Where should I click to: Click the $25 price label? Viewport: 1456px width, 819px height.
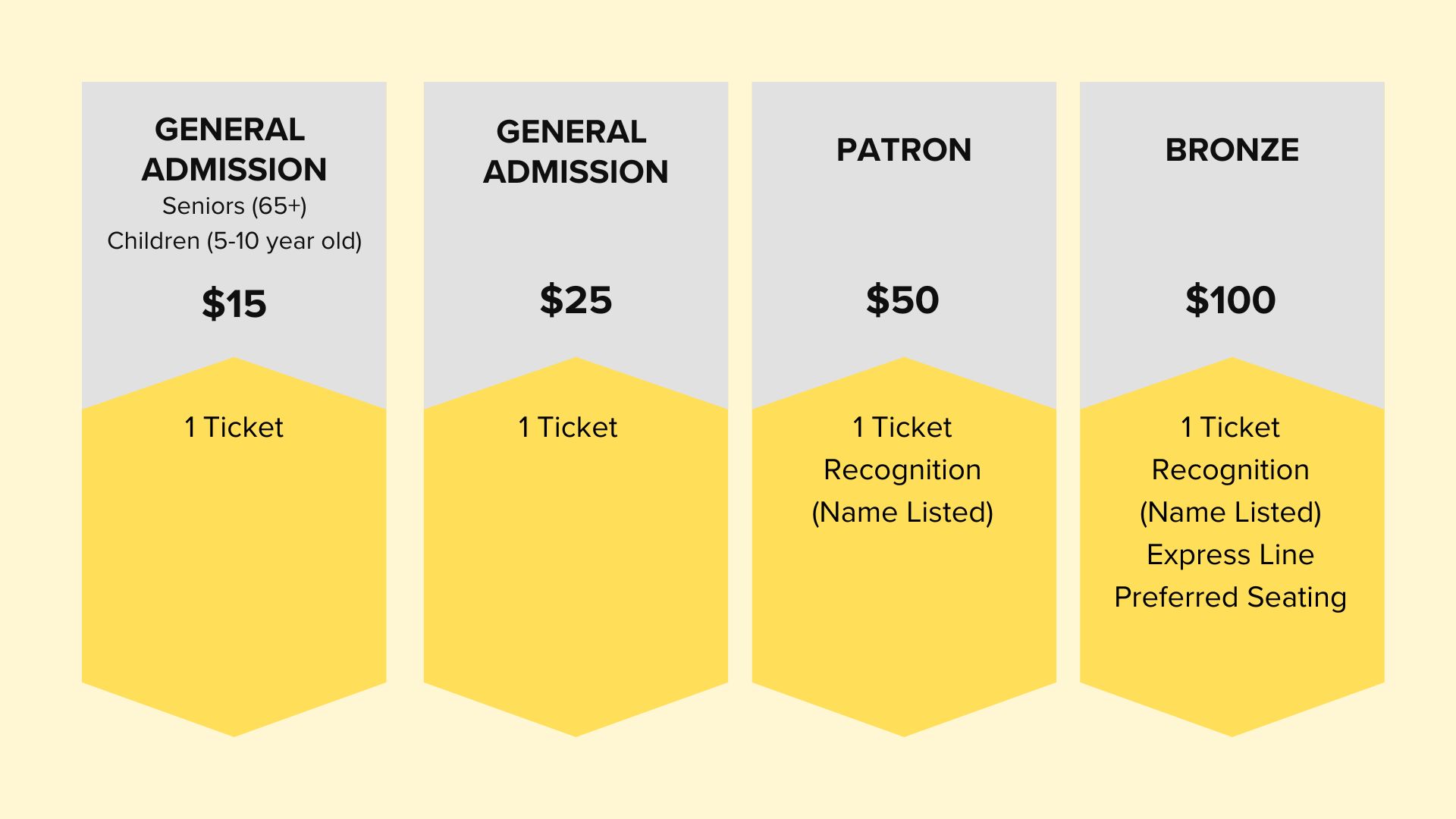pyautogui.click(x=576, y=300)
